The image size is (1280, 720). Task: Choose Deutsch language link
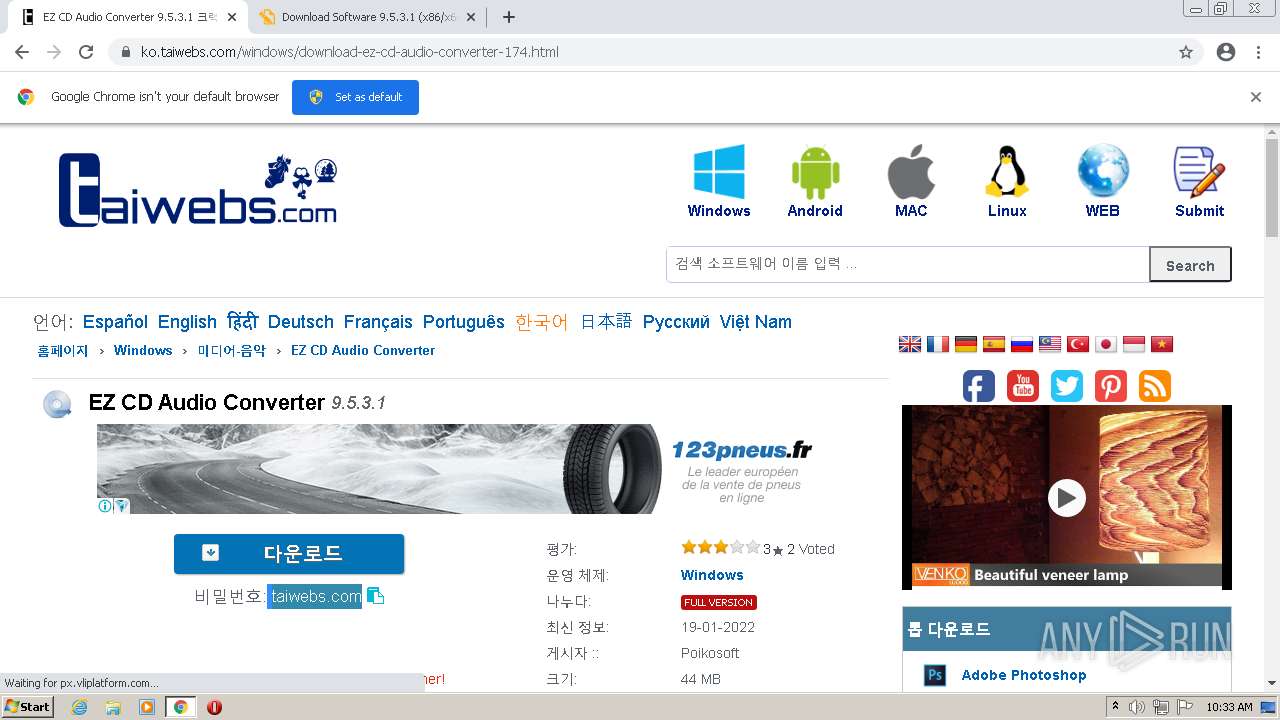tap(301, 322)
